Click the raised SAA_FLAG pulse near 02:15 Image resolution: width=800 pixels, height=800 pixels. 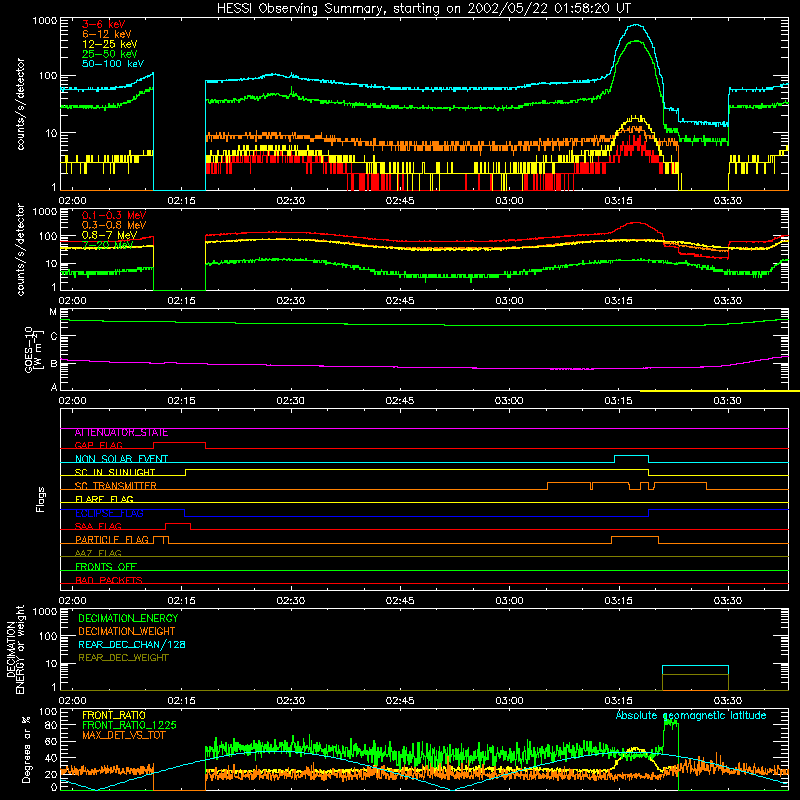(178, 526)
